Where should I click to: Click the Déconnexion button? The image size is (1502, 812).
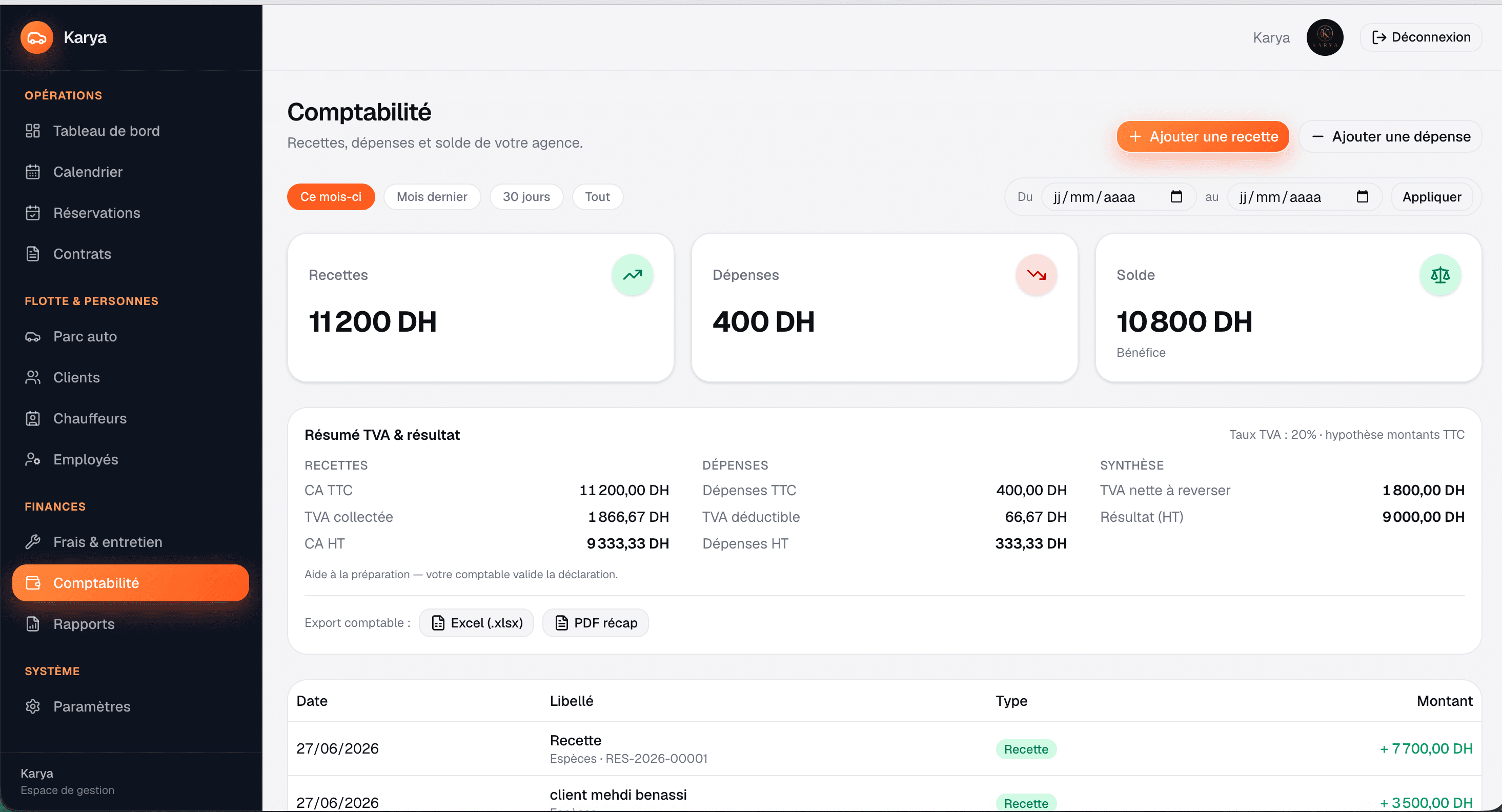tap(1421, 37)
